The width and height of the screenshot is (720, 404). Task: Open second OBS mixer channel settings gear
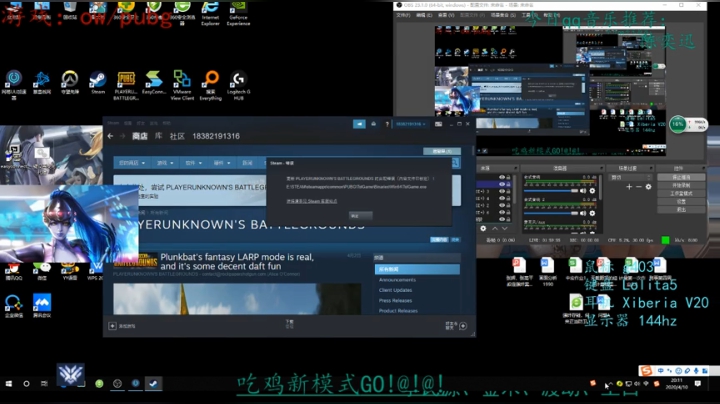click(x=592, y=213)
